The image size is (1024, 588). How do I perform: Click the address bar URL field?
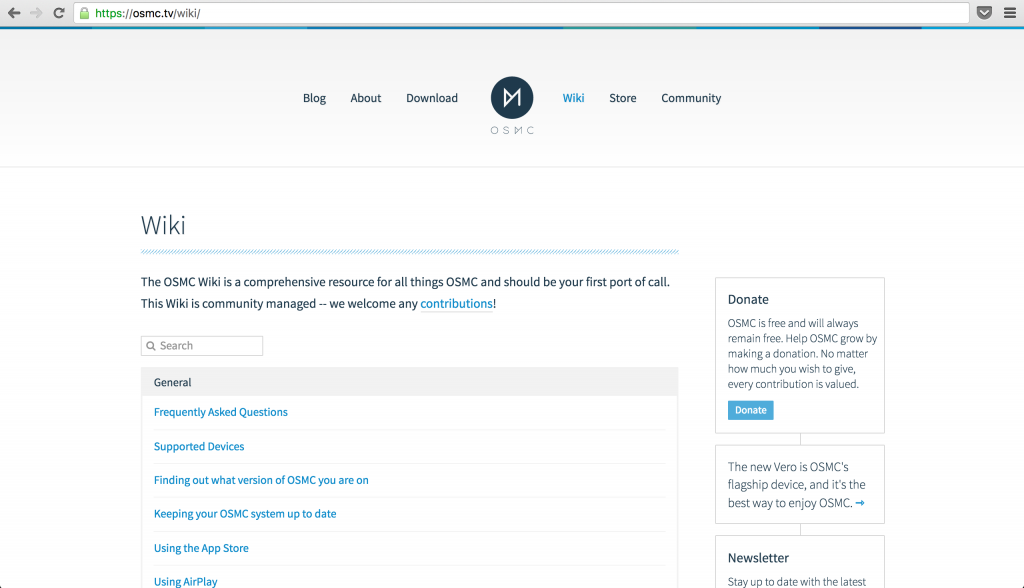[x=521, y=13]
